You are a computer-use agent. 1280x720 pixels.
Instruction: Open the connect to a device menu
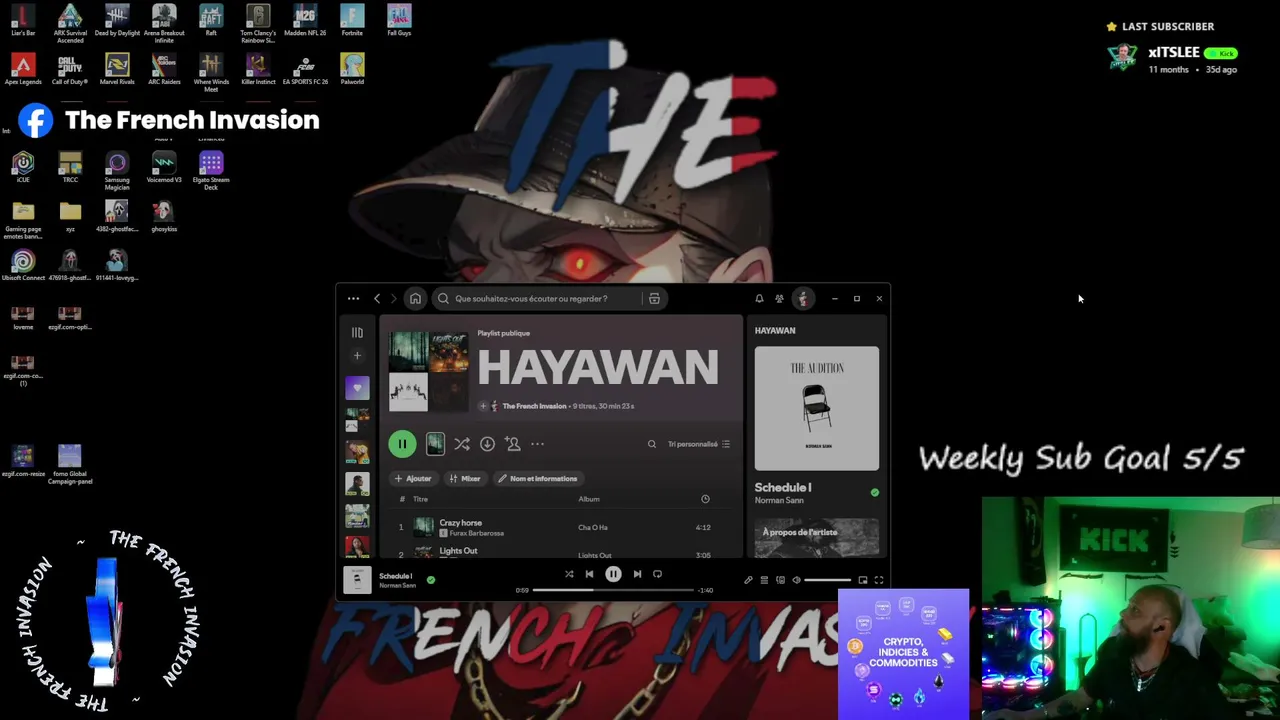pos(780,580)
